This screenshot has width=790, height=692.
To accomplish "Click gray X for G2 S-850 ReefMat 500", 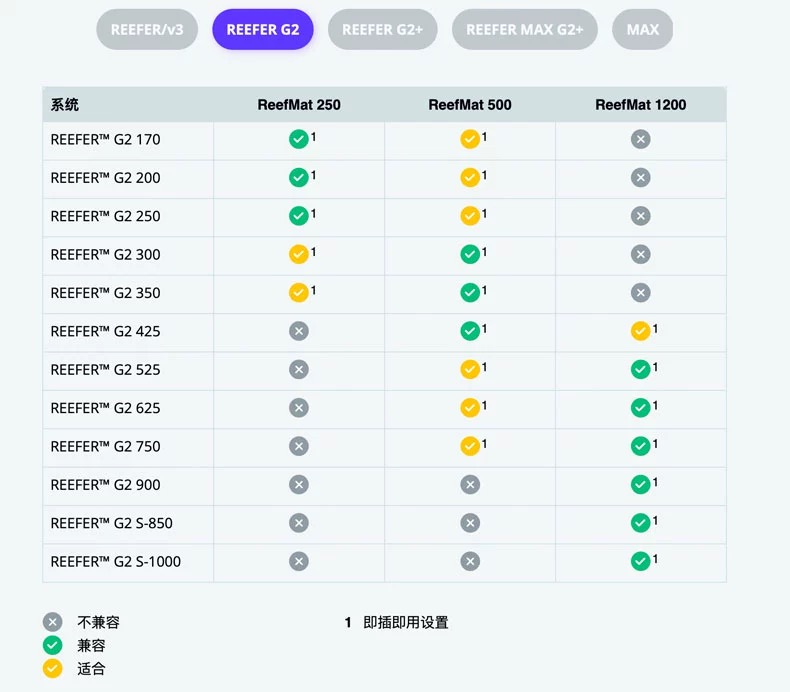I will (x=470, y=523).
